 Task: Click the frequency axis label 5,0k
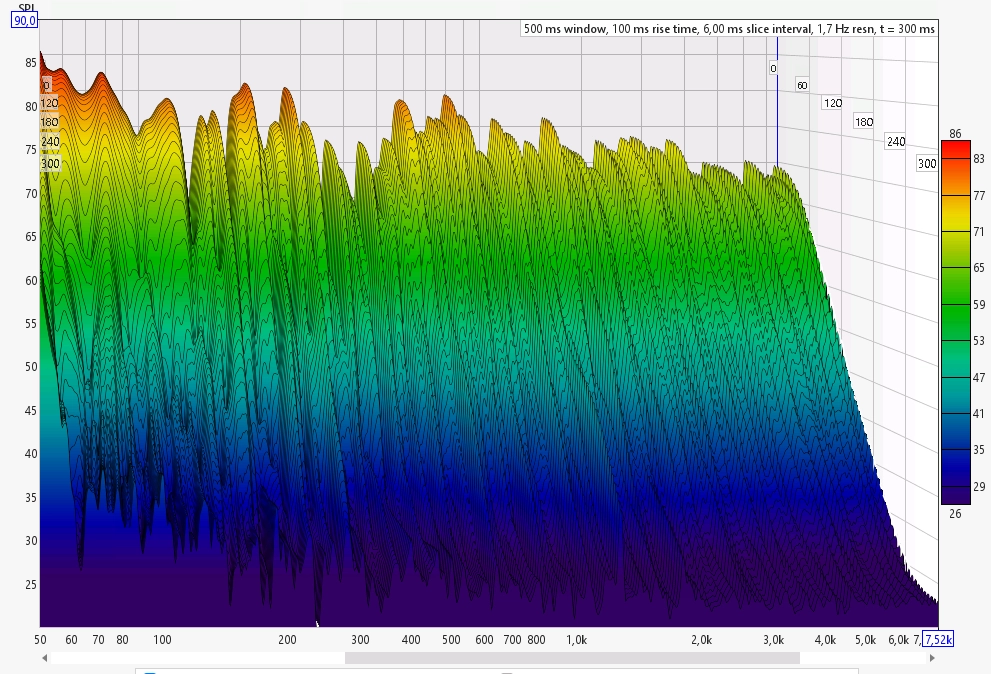point(865,640)
